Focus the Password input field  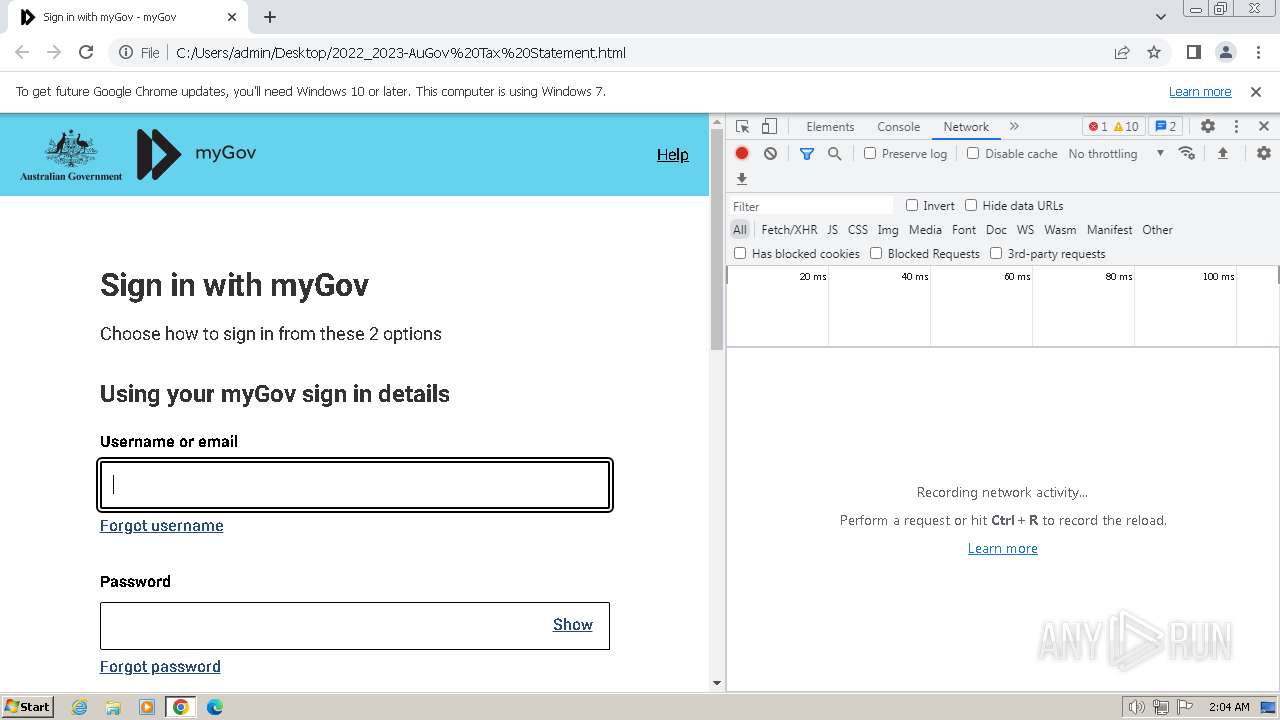click(x=355, y=626)
